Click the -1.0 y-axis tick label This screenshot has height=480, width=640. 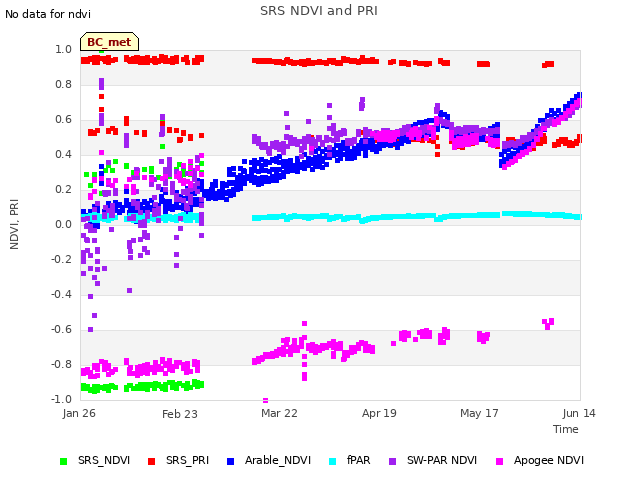pyautogui.click(x=62, y=399)
